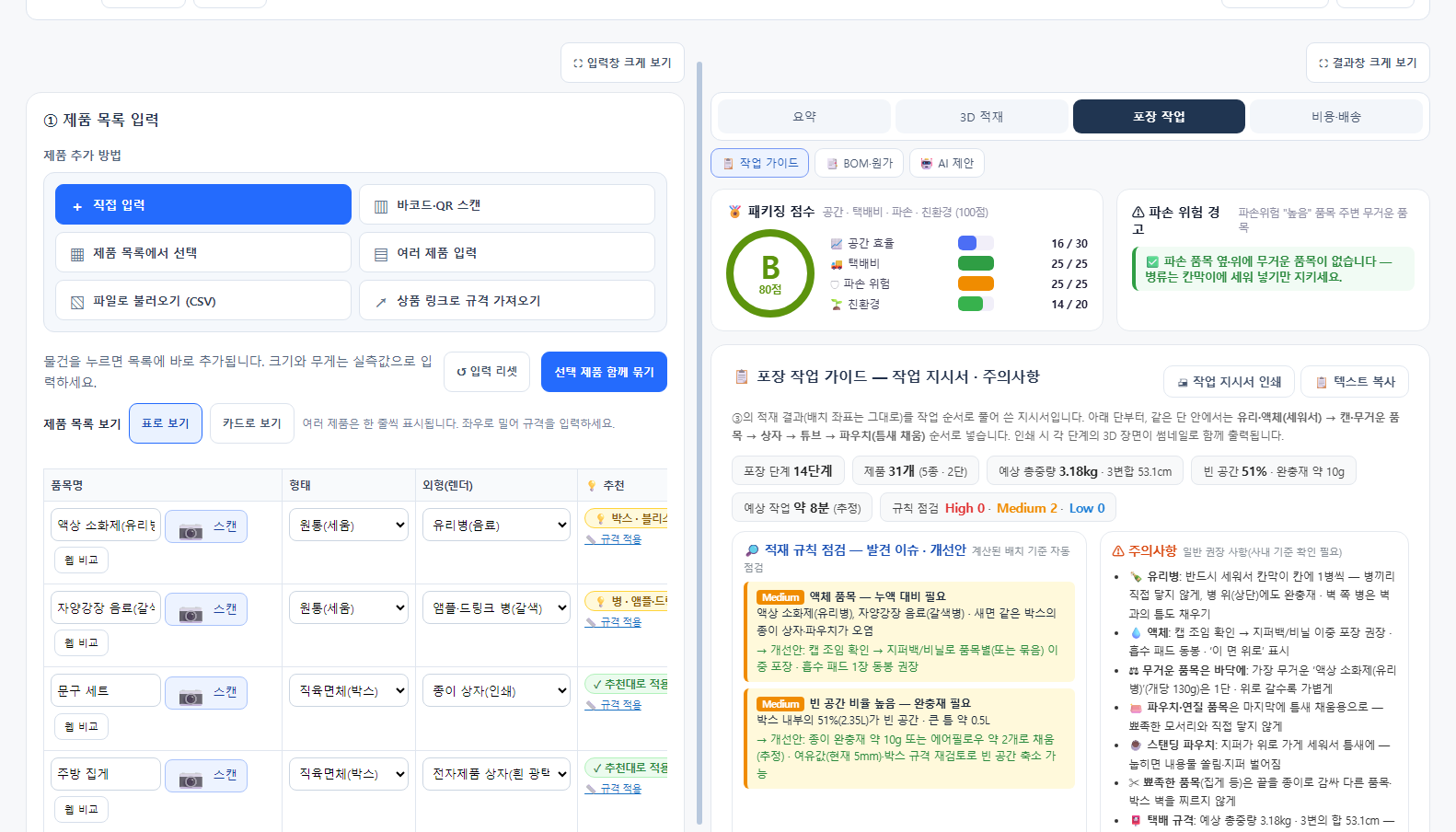
Task: Open 외형 dropdown showing 유리병(음료)
Action: [497, 526]
